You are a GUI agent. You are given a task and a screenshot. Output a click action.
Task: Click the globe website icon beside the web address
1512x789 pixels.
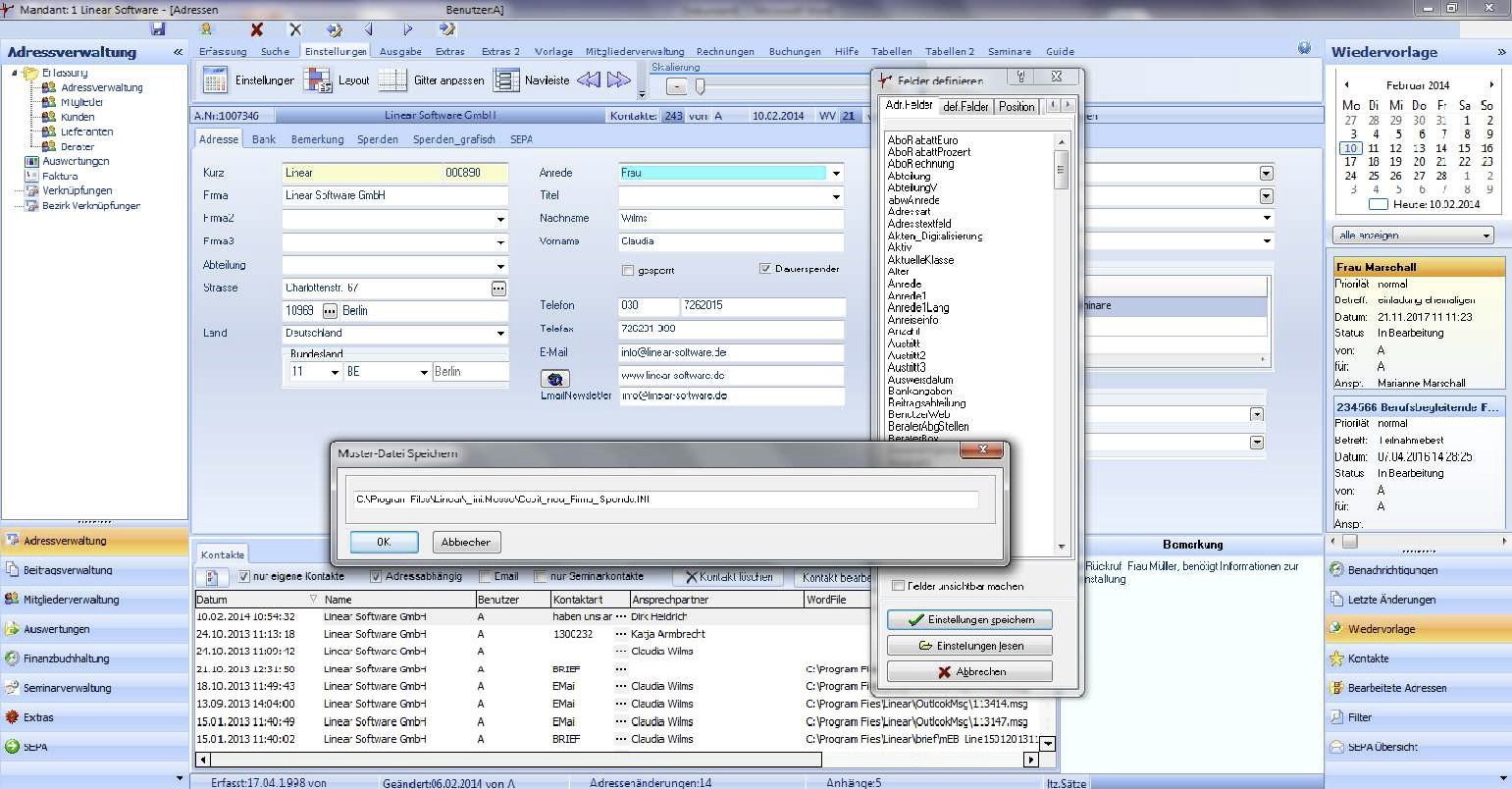click(554, 379)
